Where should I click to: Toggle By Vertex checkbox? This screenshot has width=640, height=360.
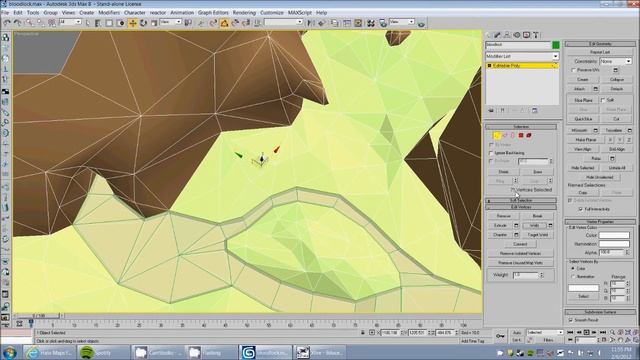tap(491, 145)
